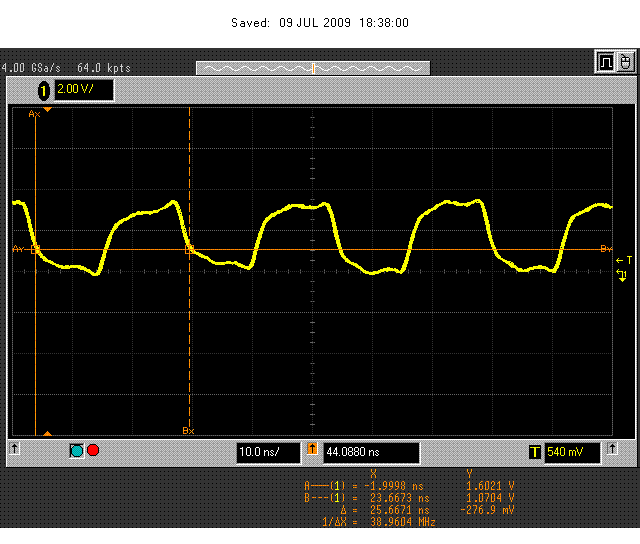Click the red circle indicator
This screenshot has width=640, height=544.
tap(93, 450)
